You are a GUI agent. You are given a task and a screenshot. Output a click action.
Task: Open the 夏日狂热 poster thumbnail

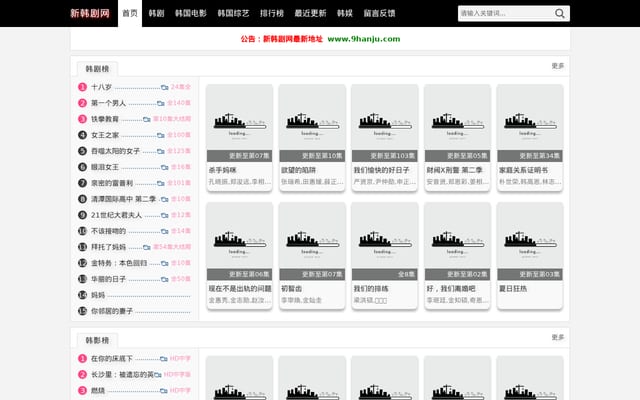(530, 241)
